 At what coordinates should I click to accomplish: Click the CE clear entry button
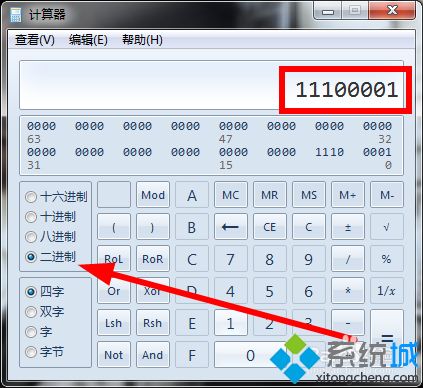click(x=270, y=227)
